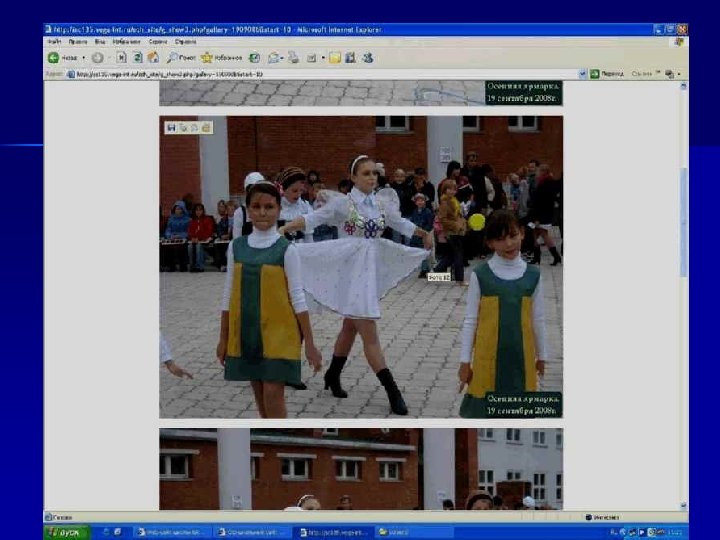Viewport: 720px width, 540px height.
Task: Click the top partially visible pavement photo
Action: coord(361,93)
